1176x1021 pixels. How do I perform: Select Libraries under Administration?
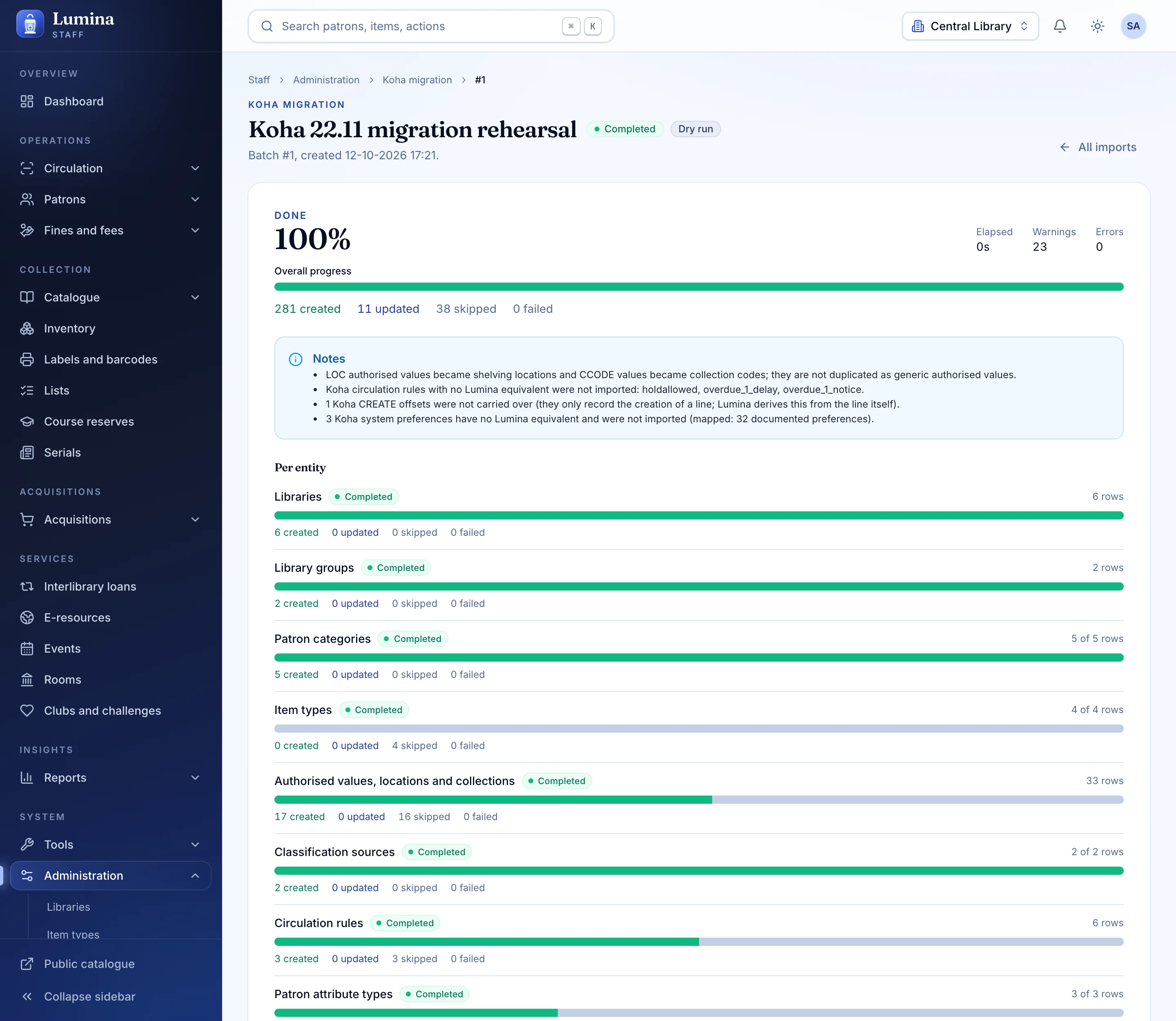(x=68, y=907)
